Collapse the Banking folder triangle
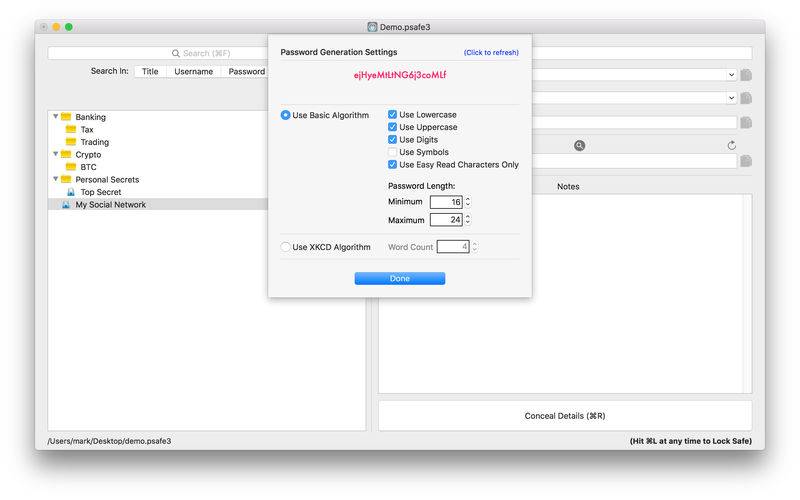The image size is (800, 500). coord(56,116)
